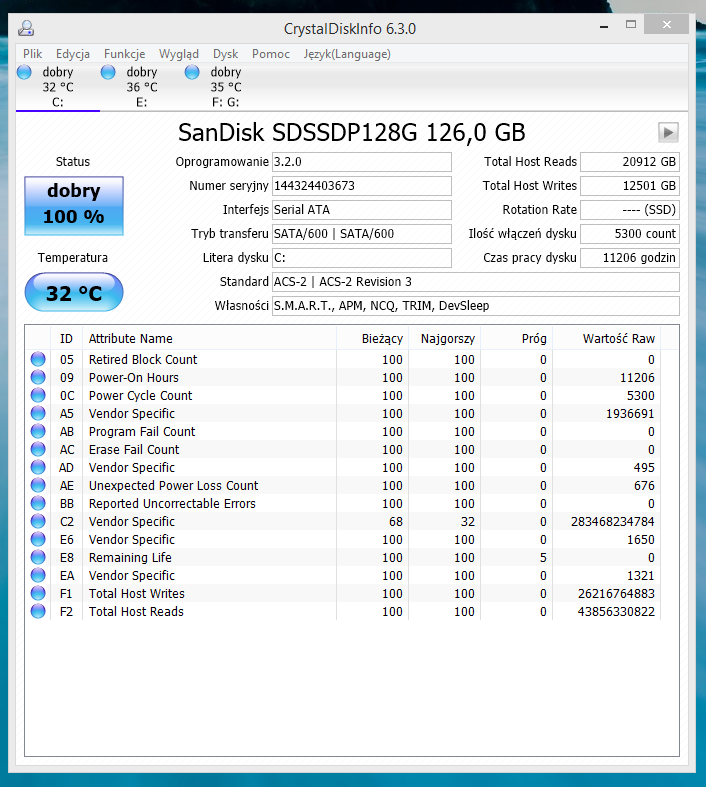Click the status orb of Remaining Life

pos(38,558)
